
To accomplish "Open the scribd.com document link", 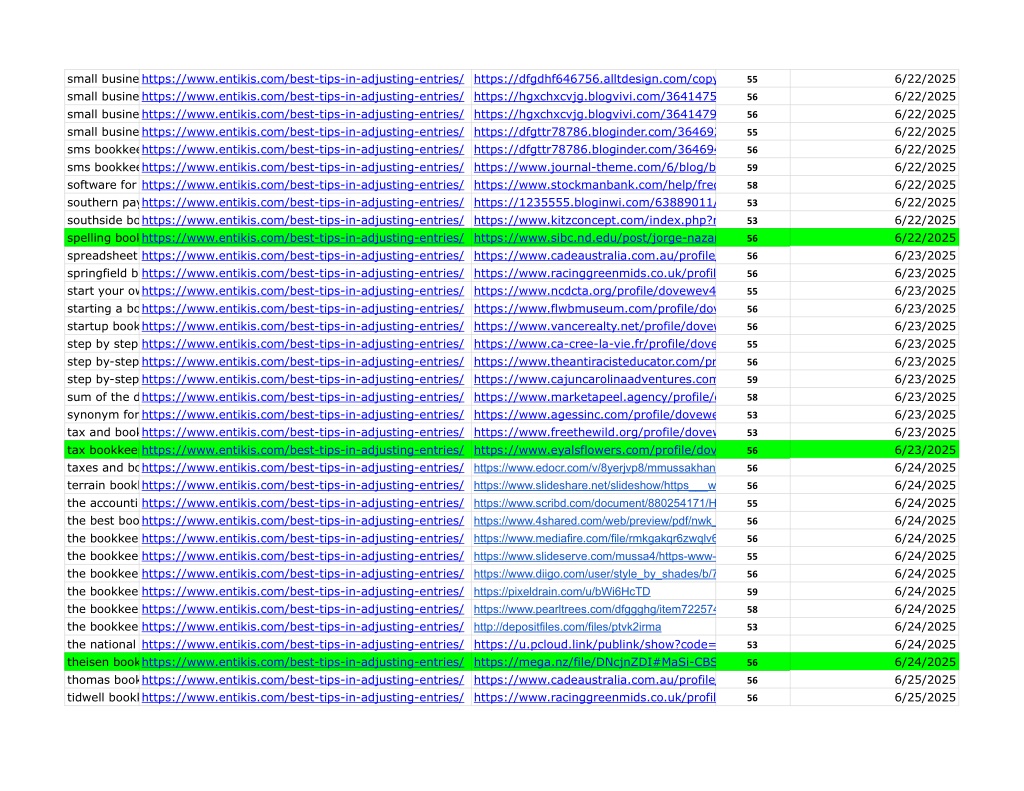I will click(594, 503).
